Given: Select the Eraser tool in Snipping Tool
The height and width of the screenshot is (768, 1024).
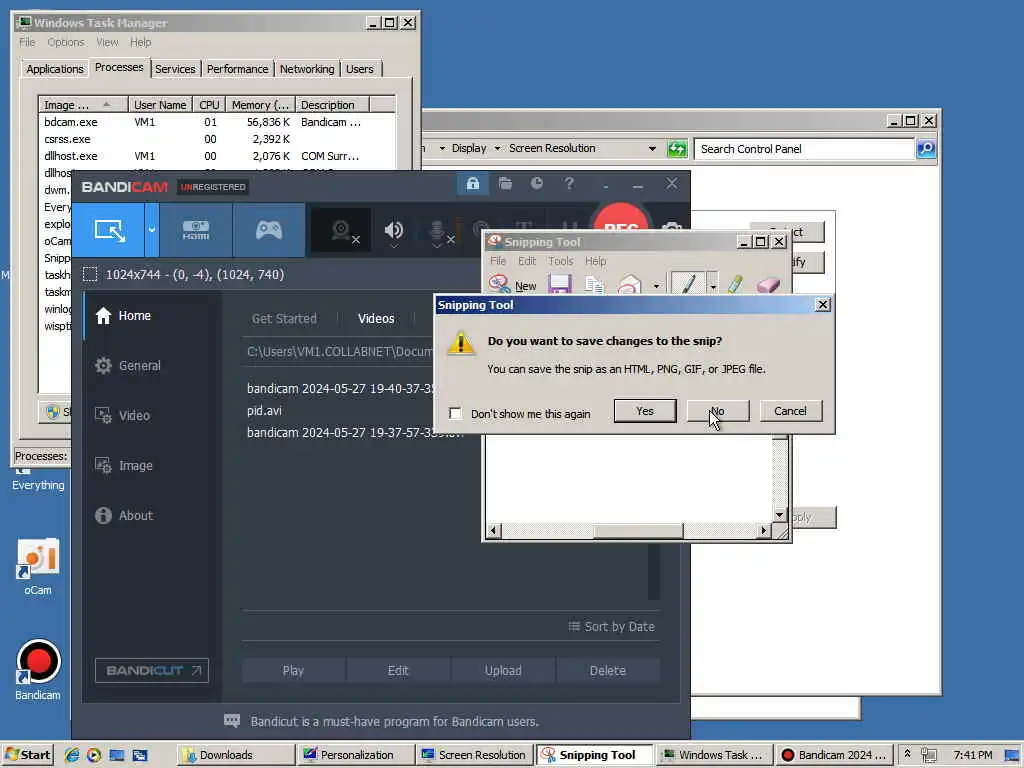Looking at the screenshot, I should pos(768,285).
